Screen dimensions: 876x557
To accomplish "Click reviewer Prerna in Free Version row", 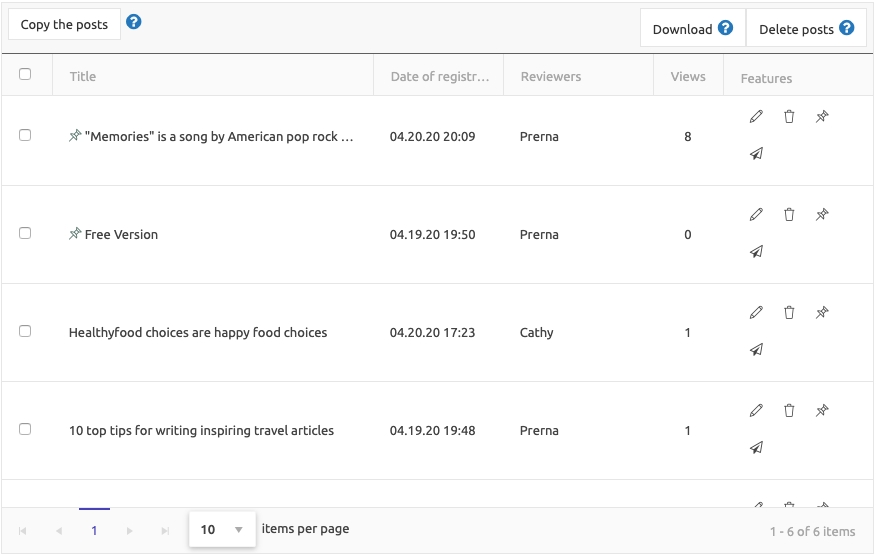I will click(539, 234).
